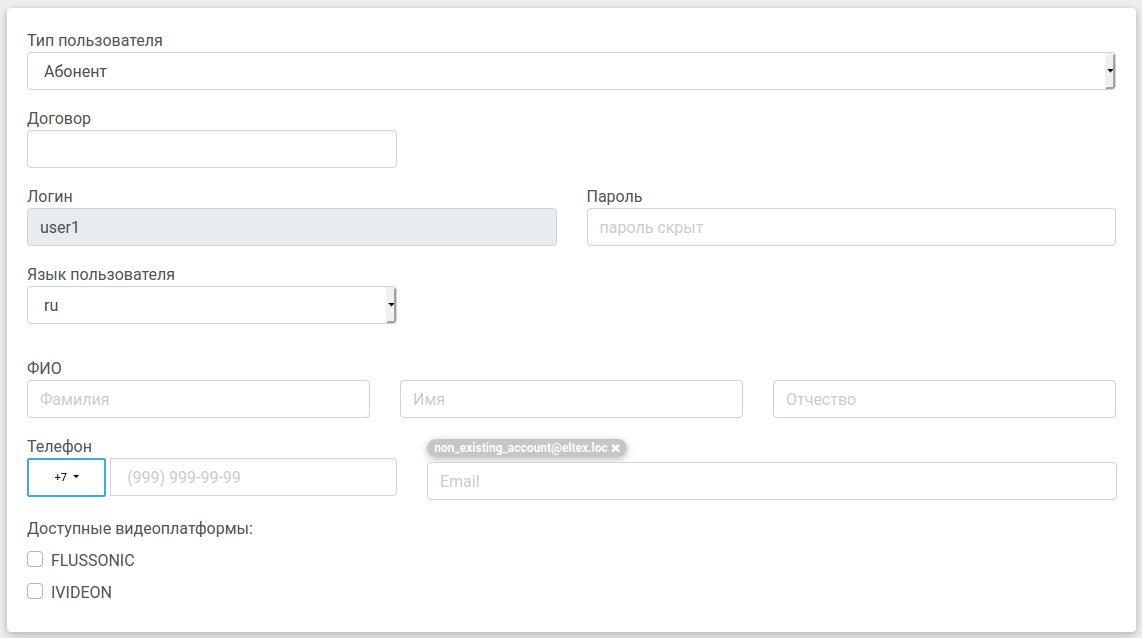Click the phone number input field

[253, 478]
